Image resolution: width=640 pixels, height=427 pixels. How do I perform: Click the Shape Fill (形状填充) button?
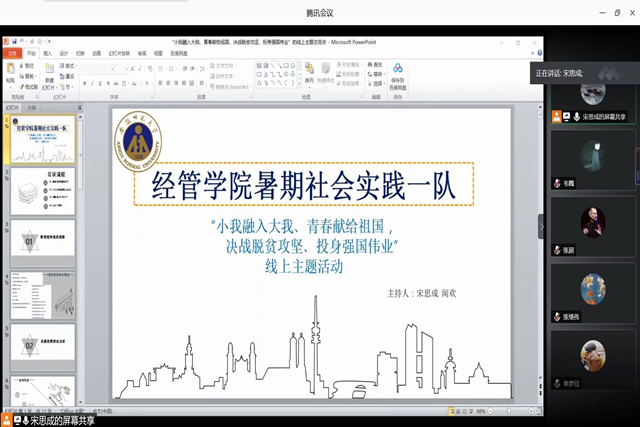[x=349, y=64]
